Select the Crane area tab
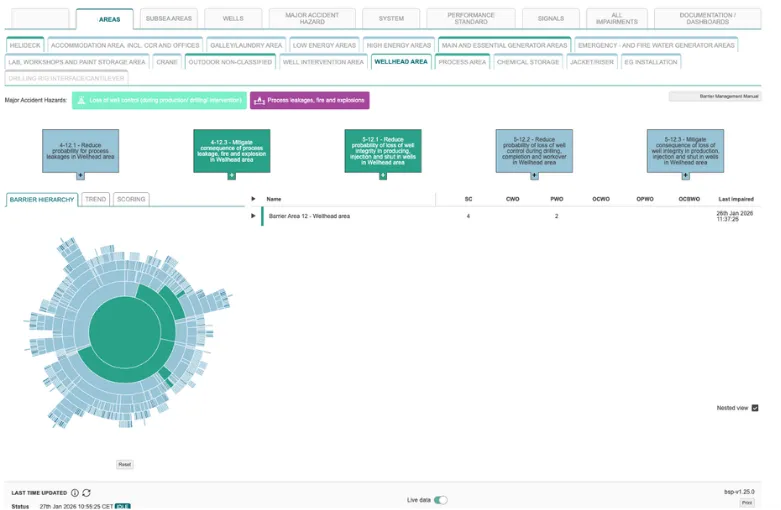Viewport: 781px width, 510px height. (167, 62)
